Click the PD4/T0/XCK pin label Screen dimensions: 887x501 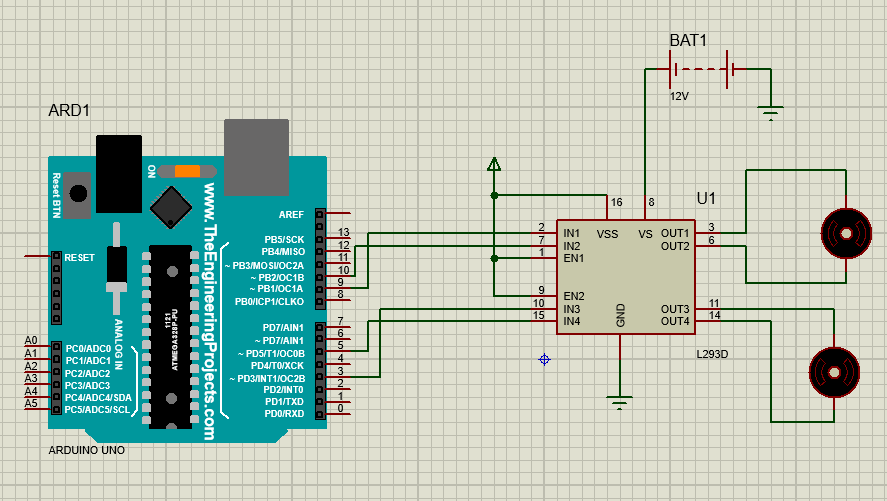click(x=277, y=366)
